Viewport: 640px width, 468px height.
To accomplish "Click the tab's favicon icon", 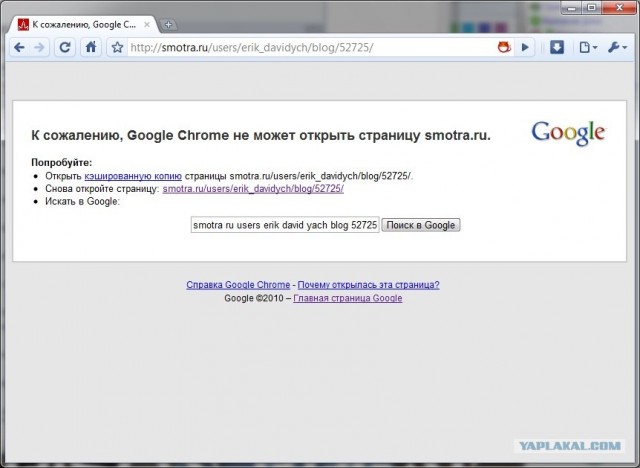I will click(23, 25).
